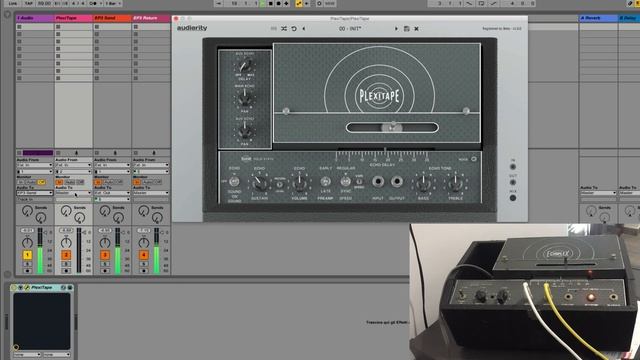
Task: Click the PlexiTape device XY pad
Action: pos(42,322)
